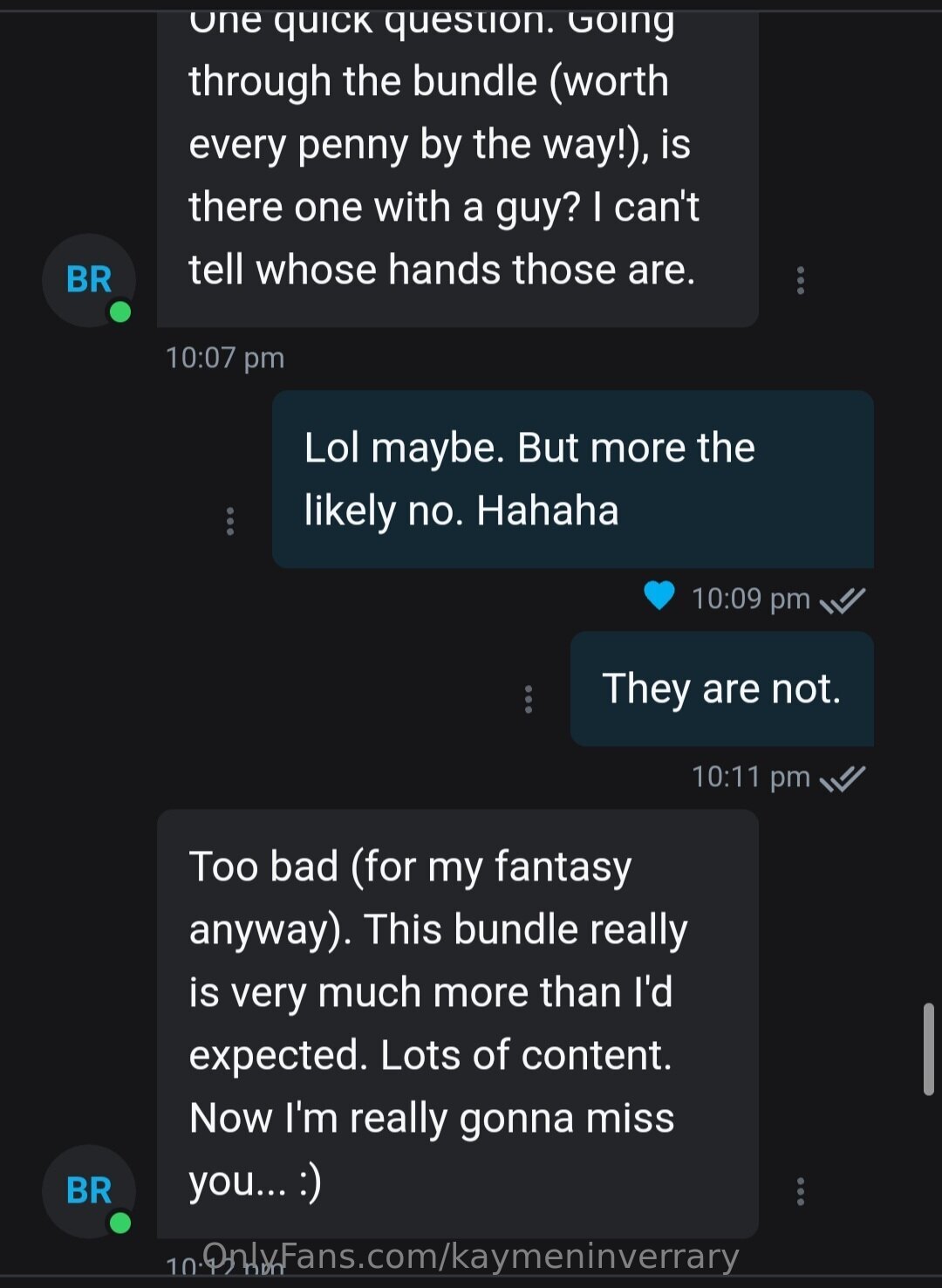Select the "Lol maybe. But more the likely no" bubble
The width and height of the screenshot is (942, 1288).
pos(573,479)
